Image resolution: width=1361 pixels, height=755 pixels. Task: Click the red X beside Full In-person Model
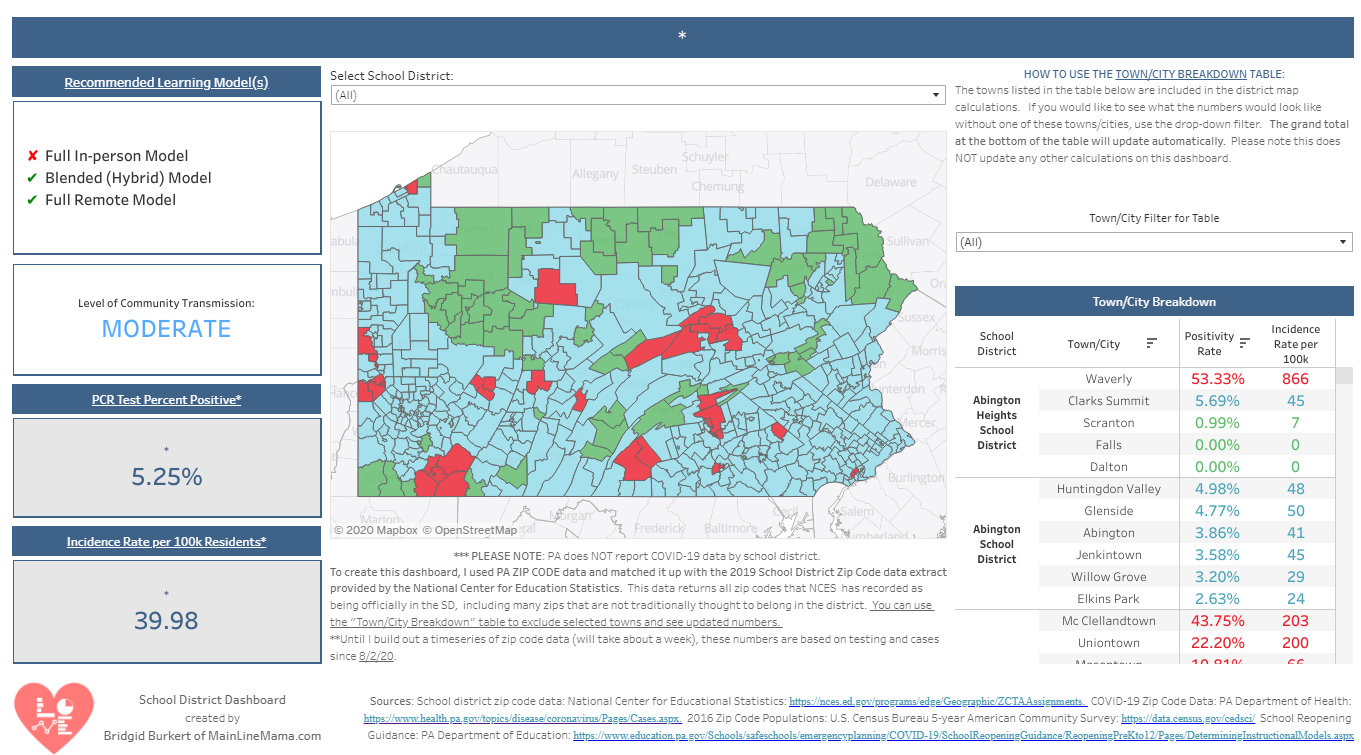[x=34, y=156]
